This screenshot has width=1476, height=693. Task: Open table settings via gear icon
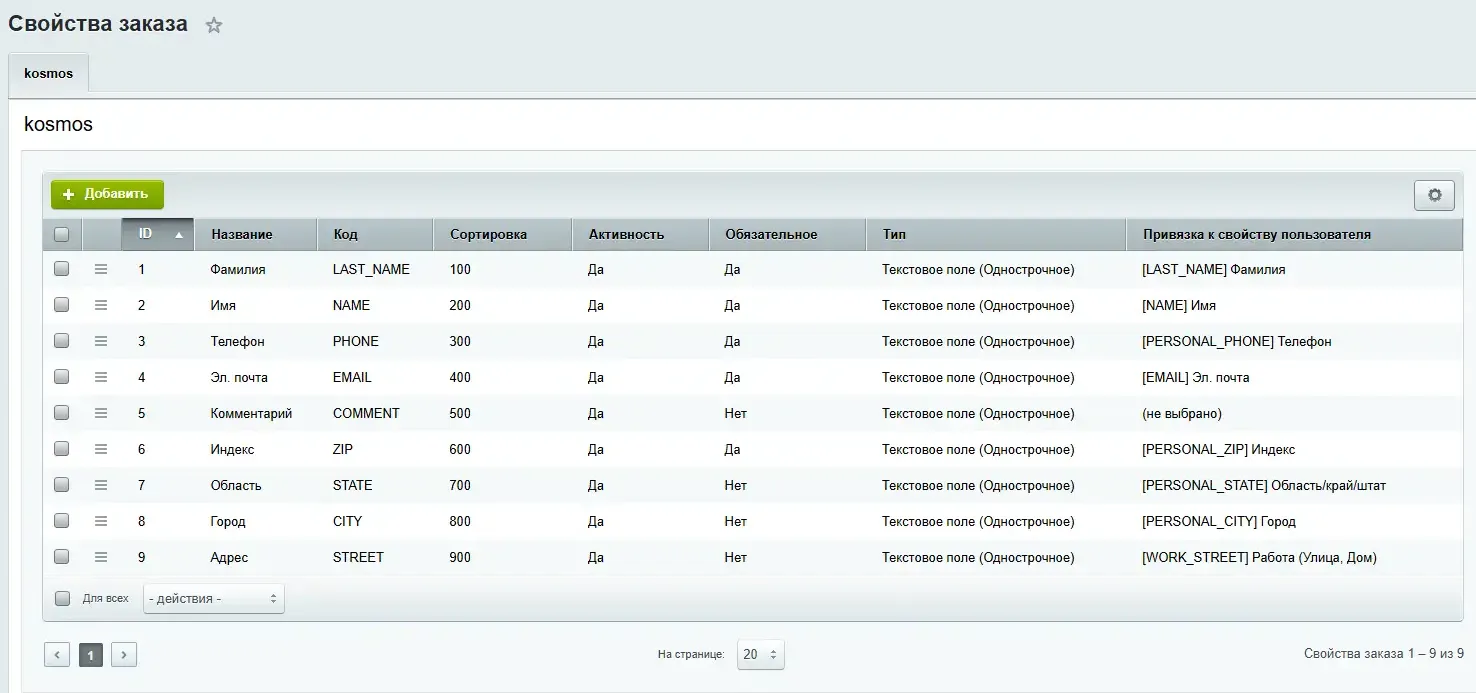tap(1434, 195)
